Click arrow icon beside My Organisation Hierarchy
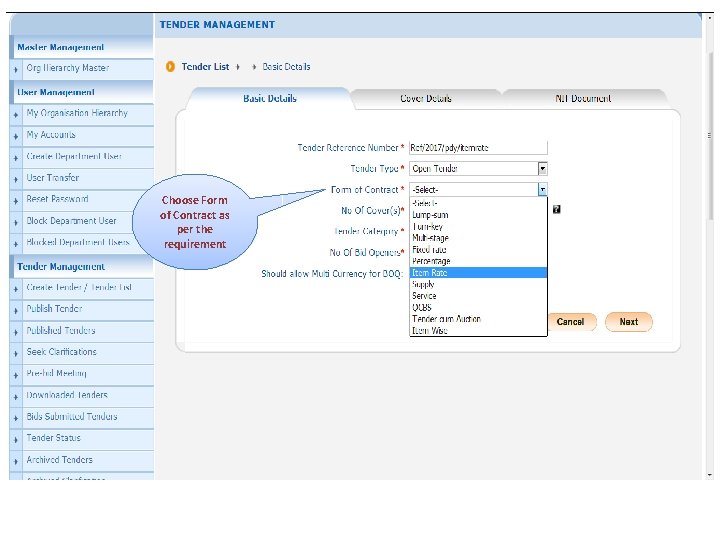The width and height of the screenshot is (720, 540). 16,115
